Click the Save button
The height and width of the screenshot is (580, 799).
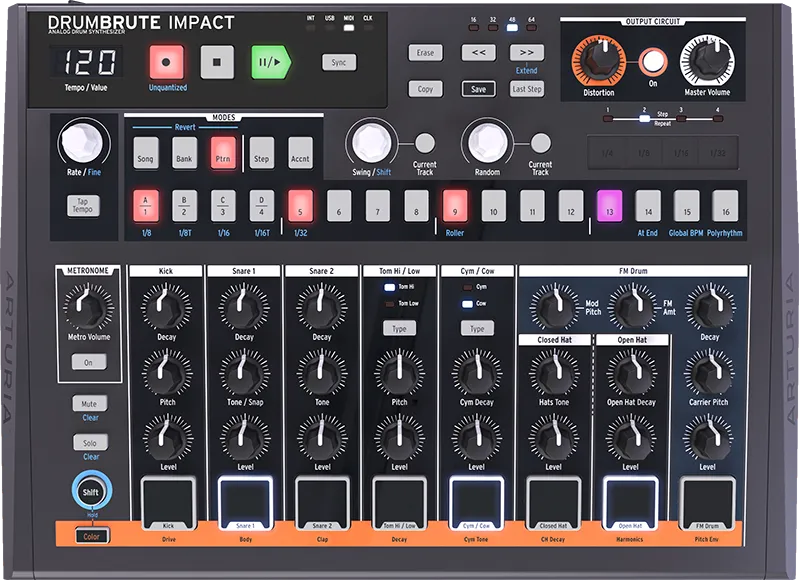pyautogui.click(x=478, y=89)
